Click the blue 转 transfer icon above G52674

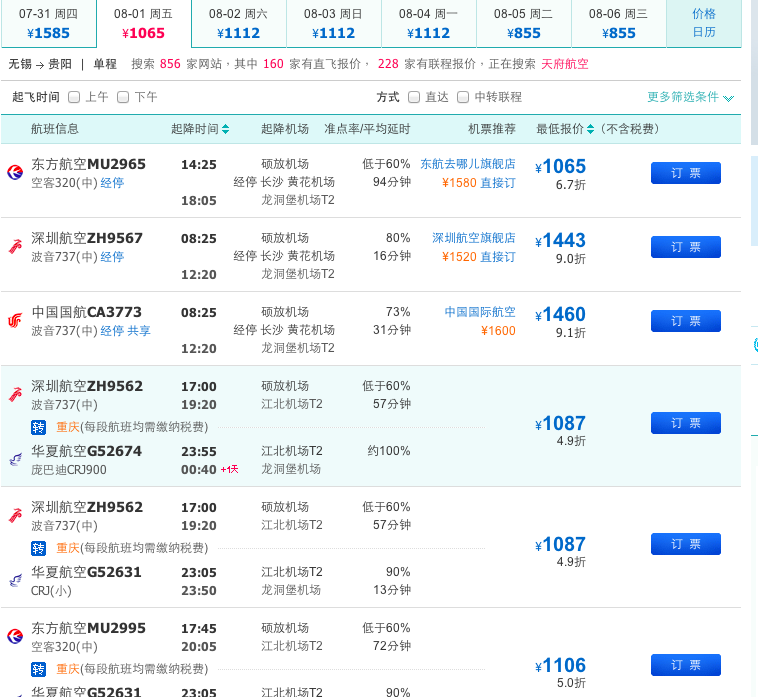point(39,427)
